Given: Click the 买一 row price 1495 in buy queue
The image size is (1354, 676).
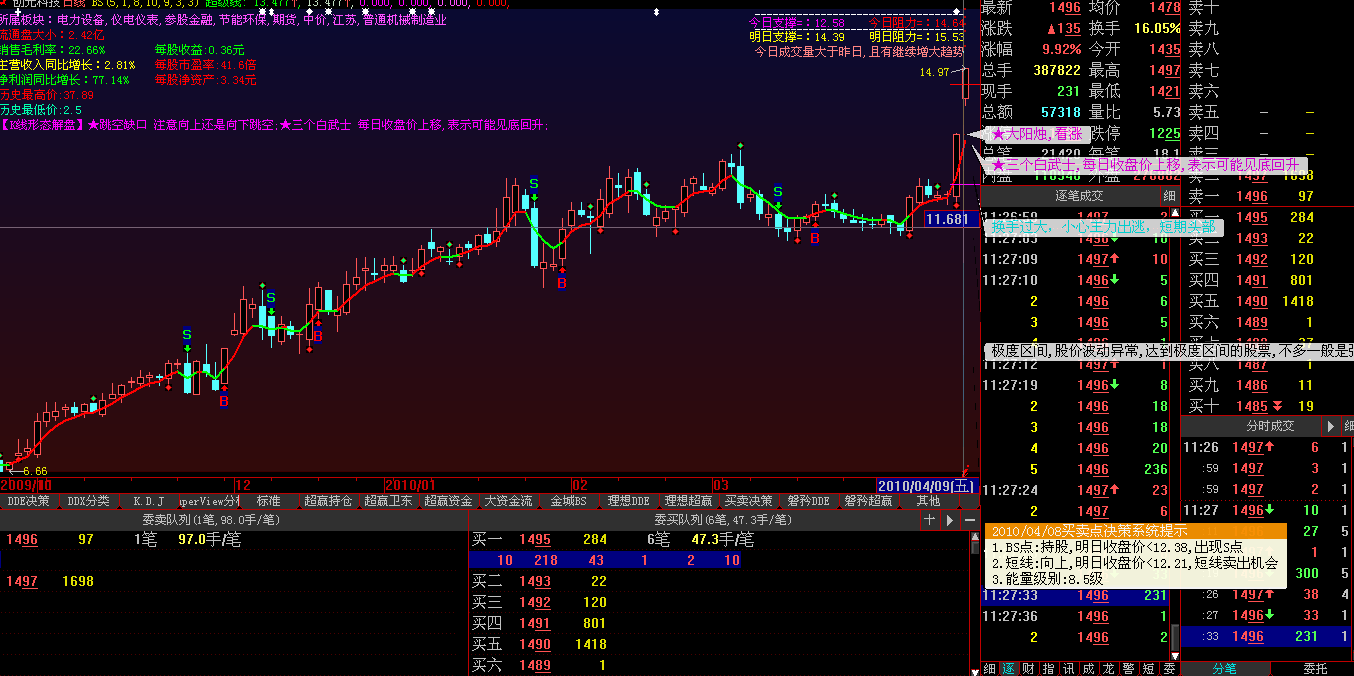Looking at the screenshot, I should [x=535, y=540].
